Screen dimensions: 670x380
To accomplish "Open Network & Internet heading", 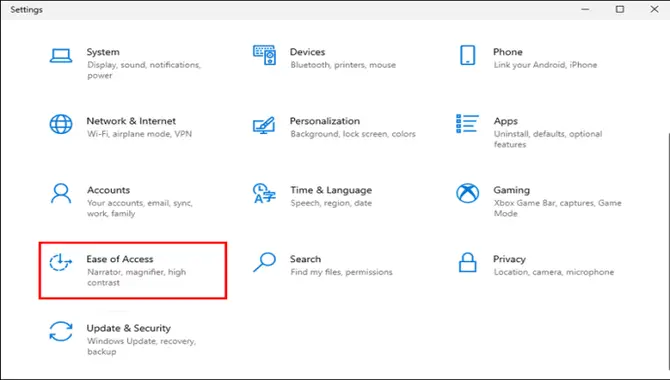I will 131,121.
